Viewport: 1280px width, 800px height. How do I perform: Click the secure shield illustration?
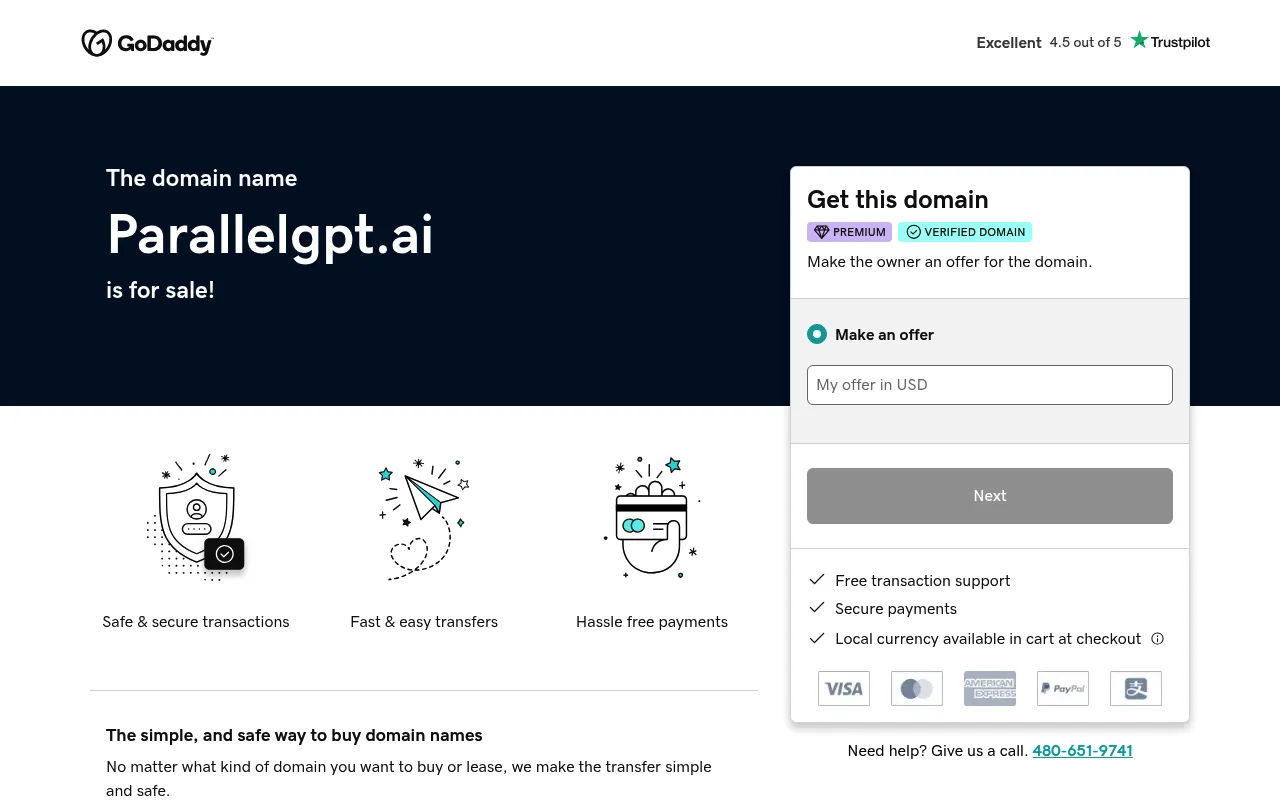coord(196,517)
